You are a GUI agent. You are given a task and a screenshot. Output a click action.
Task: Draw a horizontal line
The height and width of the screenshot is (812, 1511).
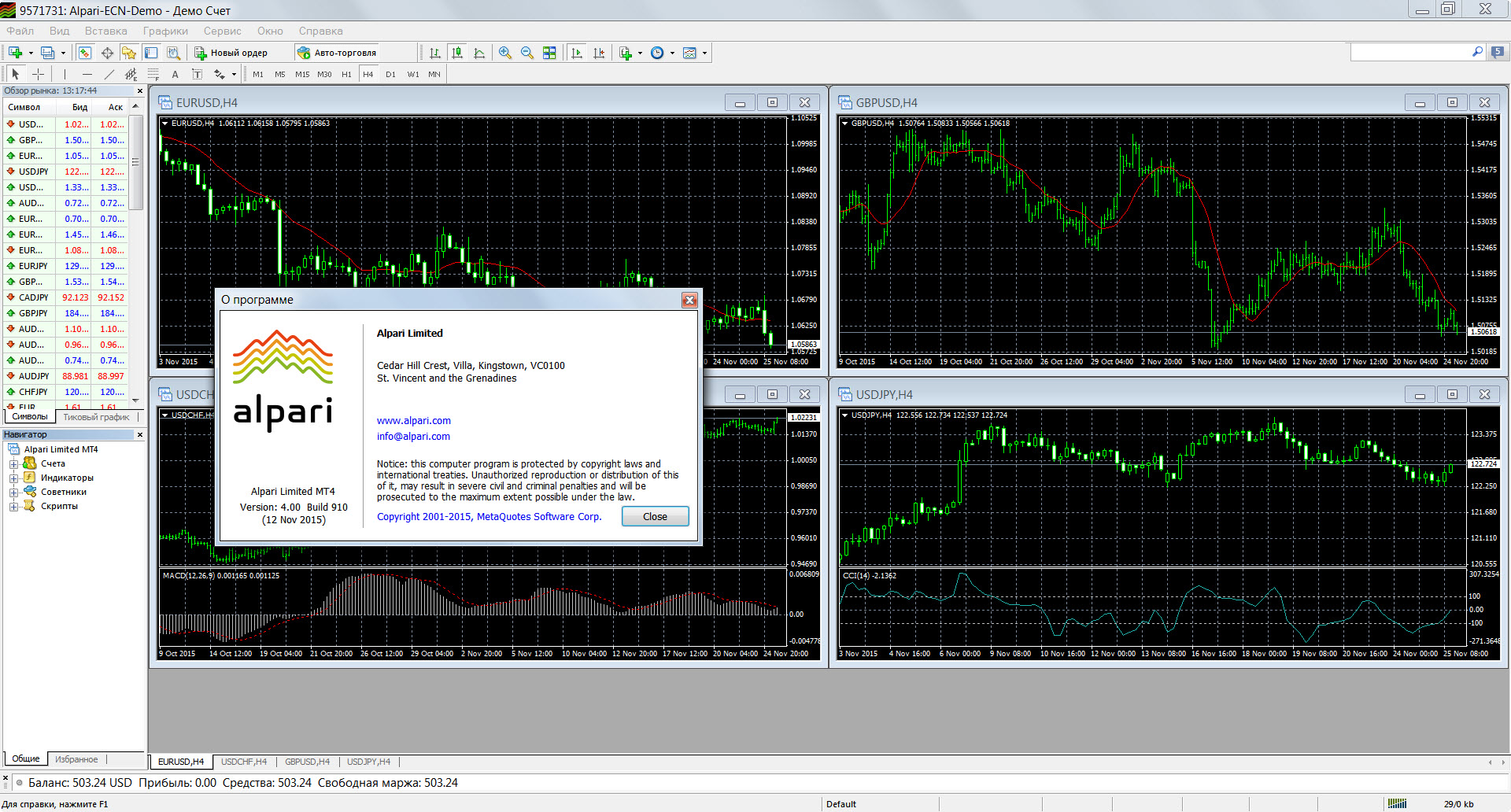pos(87,74)
